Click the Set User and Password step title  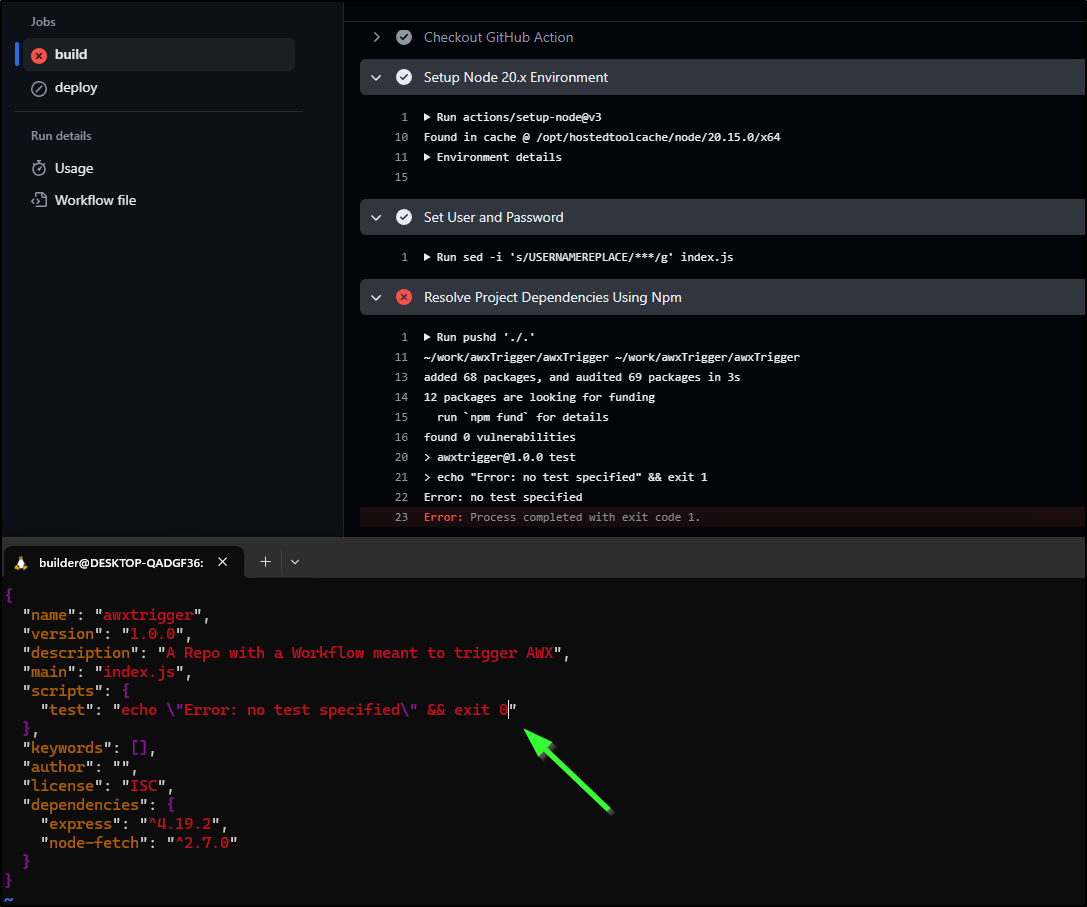[x=494, y=218]
